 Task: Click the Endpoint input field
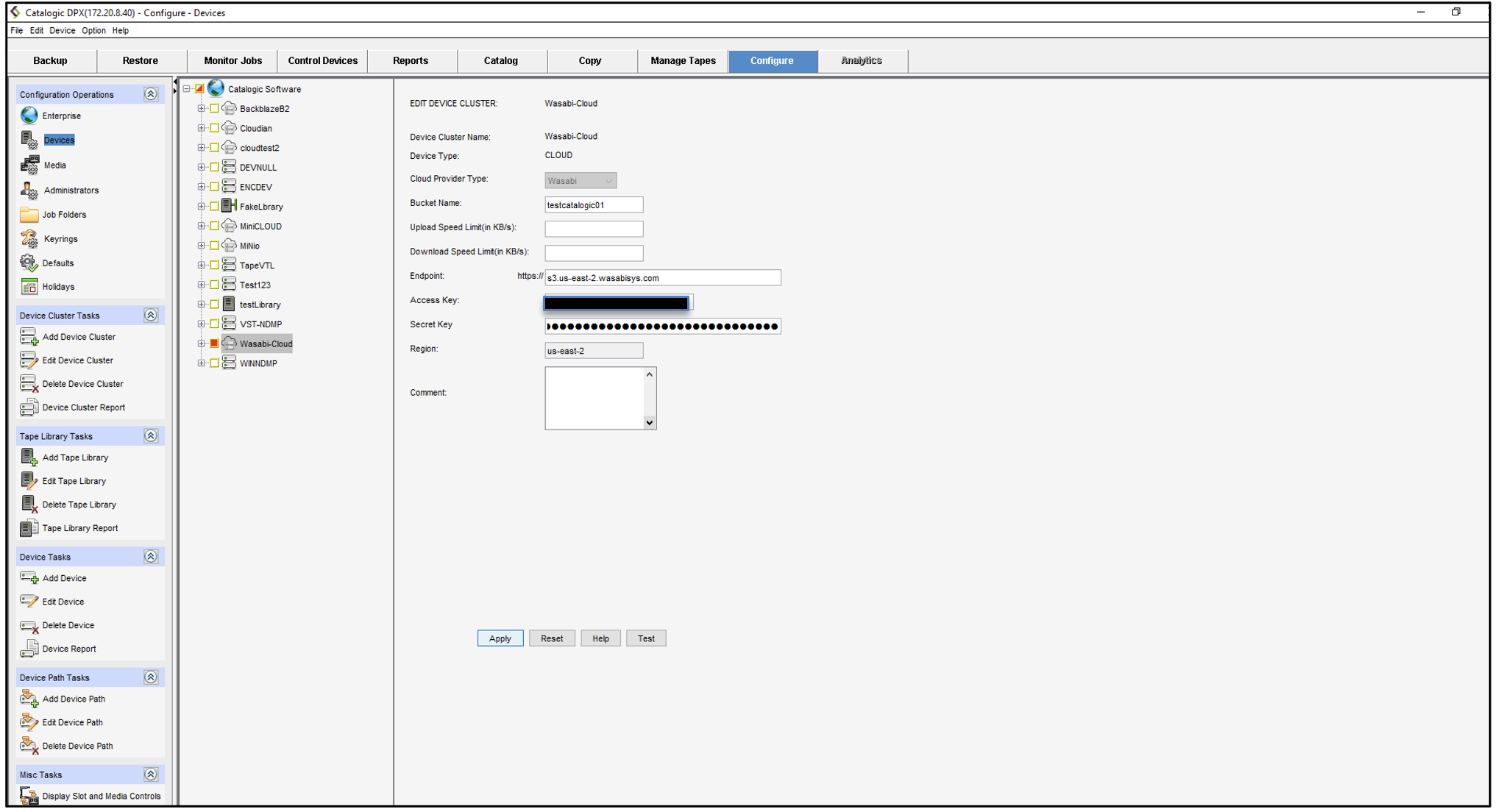(663, 278)
